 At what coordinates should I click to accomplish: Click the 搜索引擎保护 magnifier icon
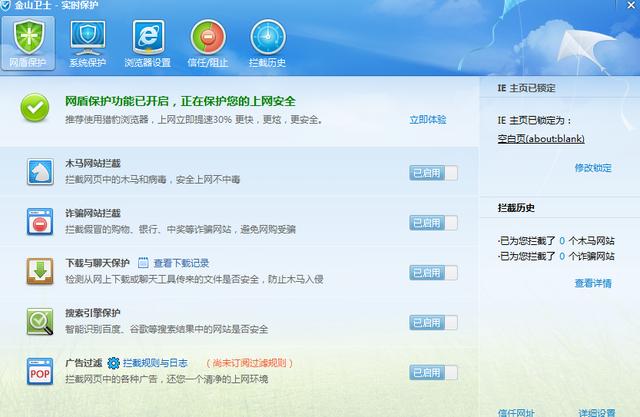[x=40, y=322]
